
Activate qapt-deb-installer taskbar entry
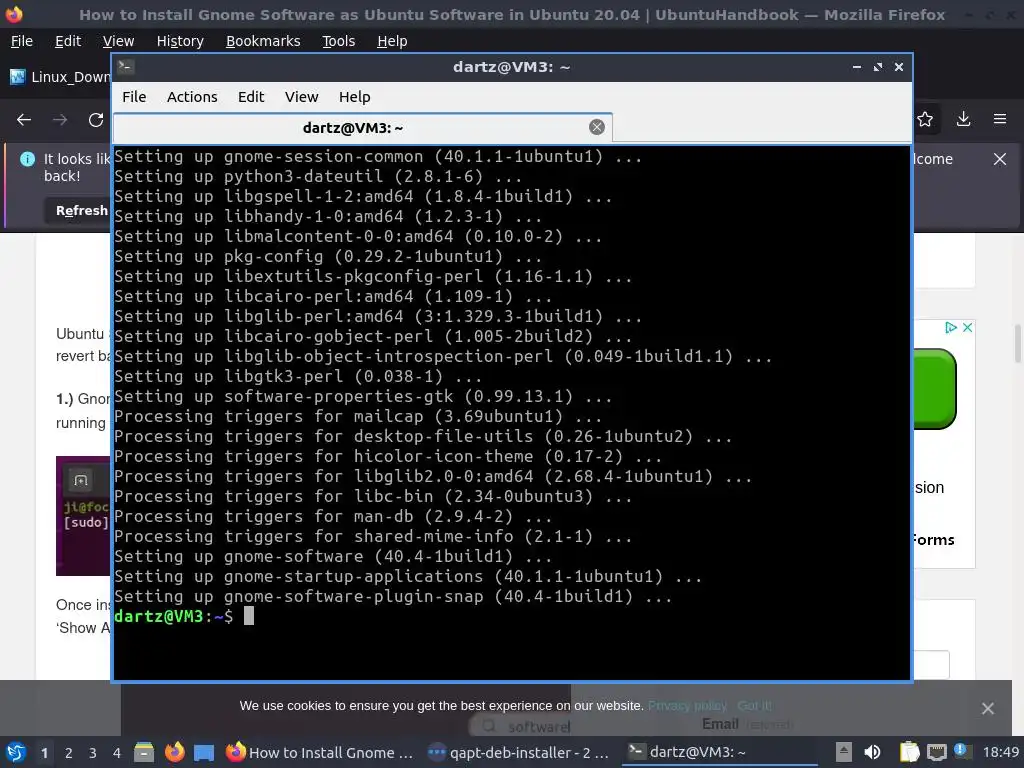click(519, 752)
